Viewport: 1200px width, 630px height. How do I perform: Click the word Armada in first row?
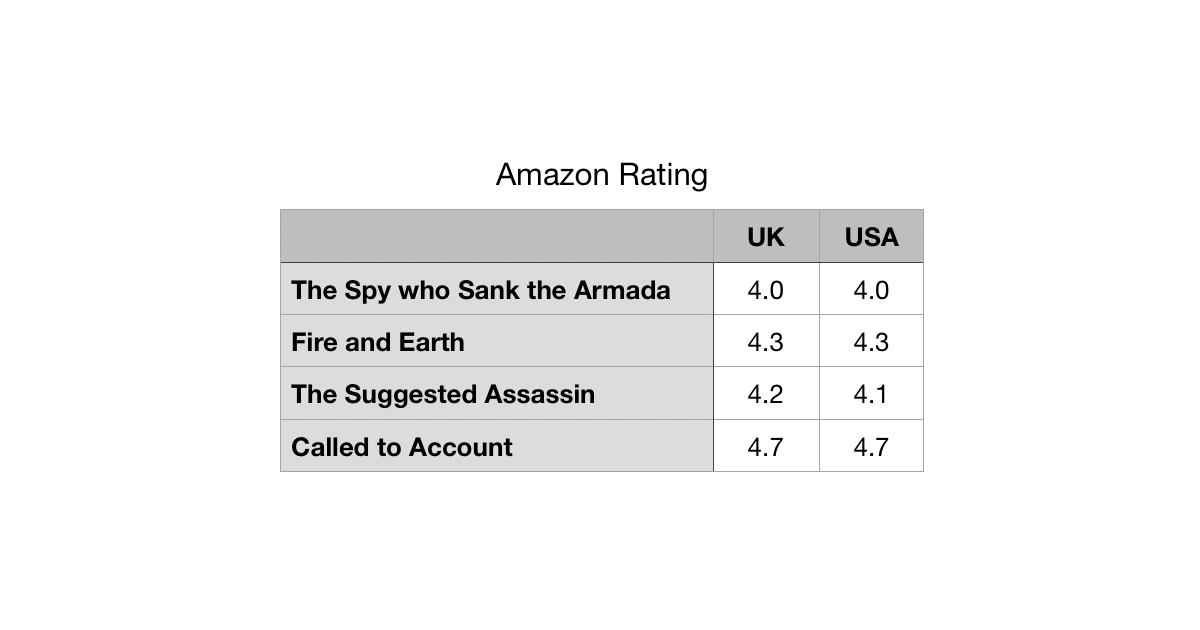[621, 290]
